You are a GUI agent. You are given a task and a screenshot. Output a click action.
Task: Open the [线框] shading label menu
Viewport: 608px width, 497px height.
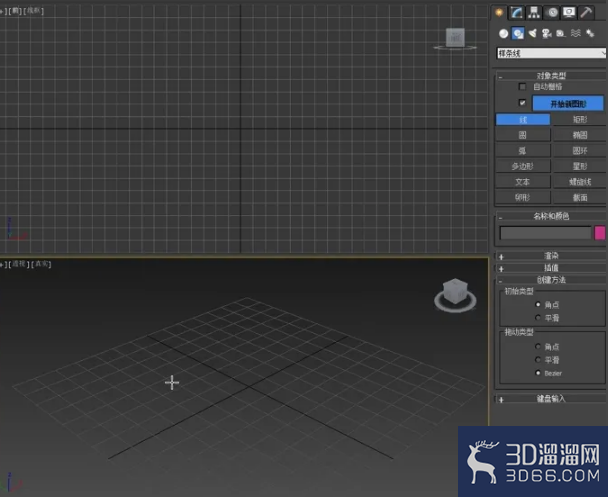(34, 11)
